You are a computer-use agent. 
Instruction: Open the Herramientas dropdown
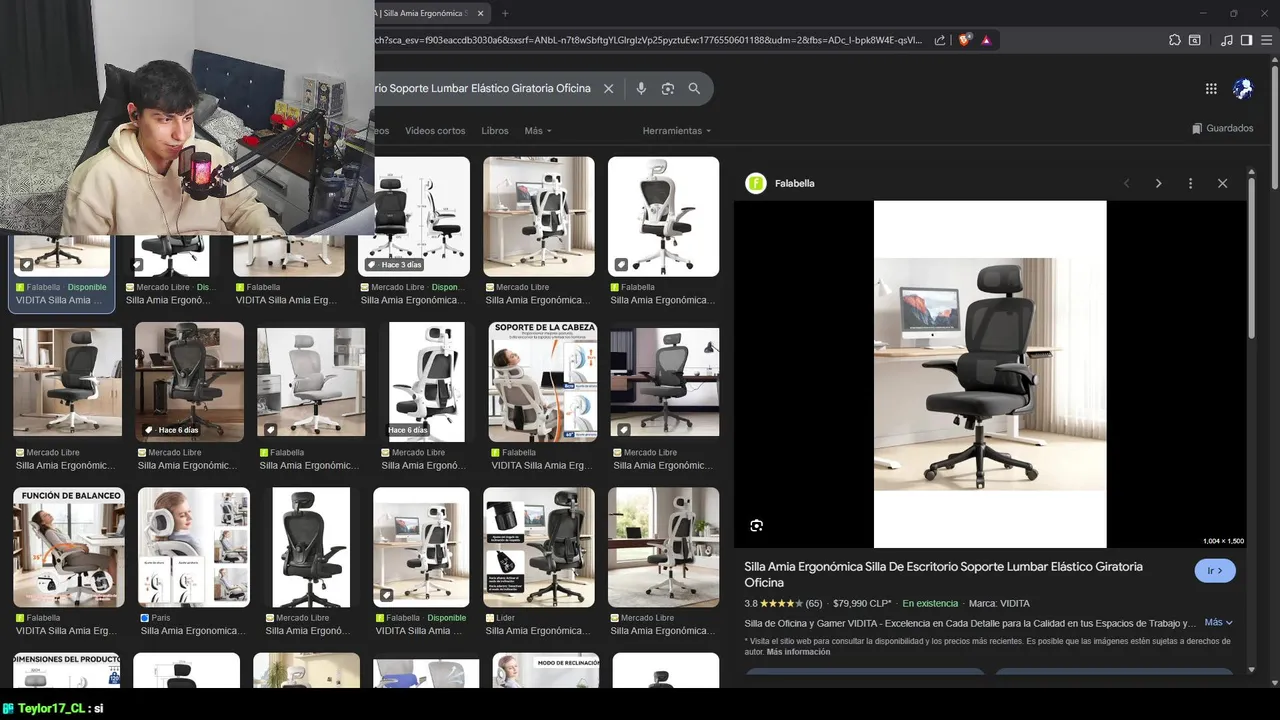pyautogui.click(x=677, y=131)
